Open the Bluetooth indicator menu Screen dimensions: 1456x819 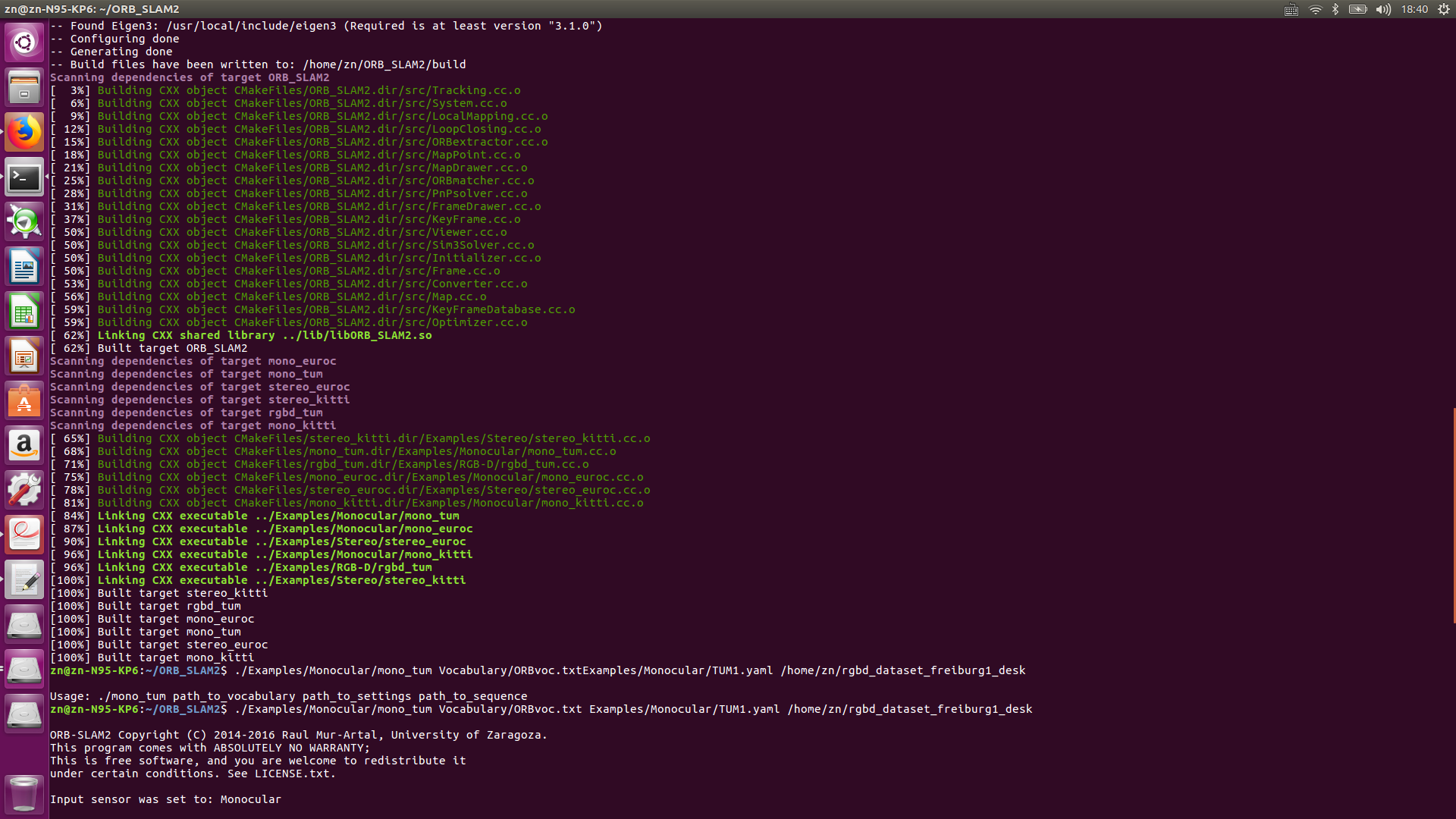point(1335,9)
